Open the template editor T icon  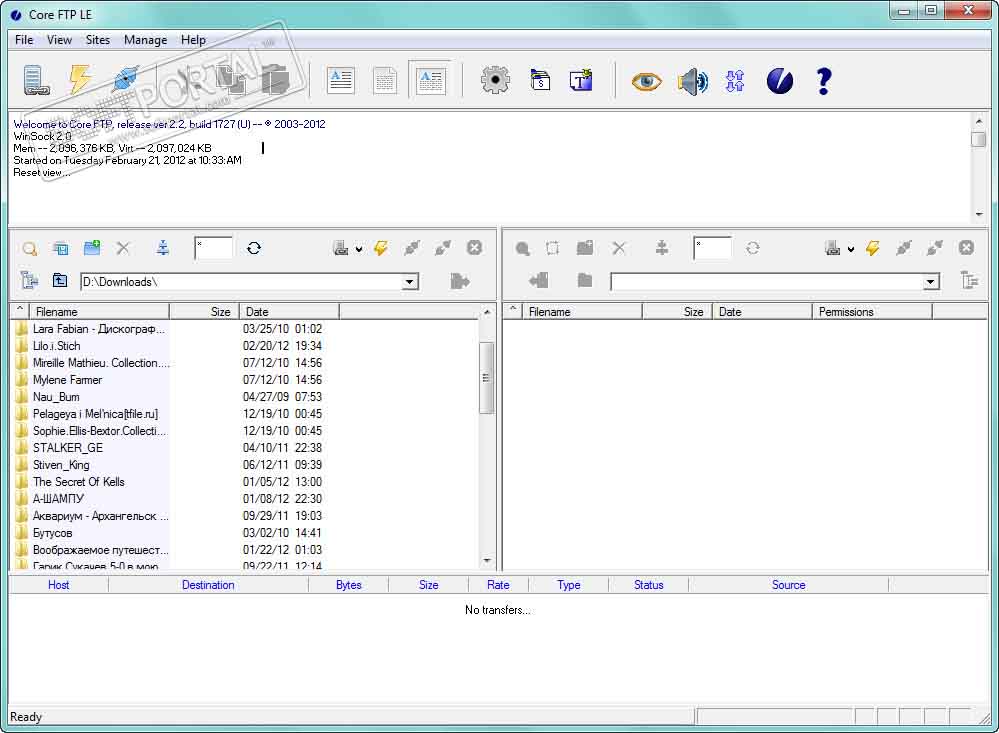pyautogui.click(x=581, y=80)
